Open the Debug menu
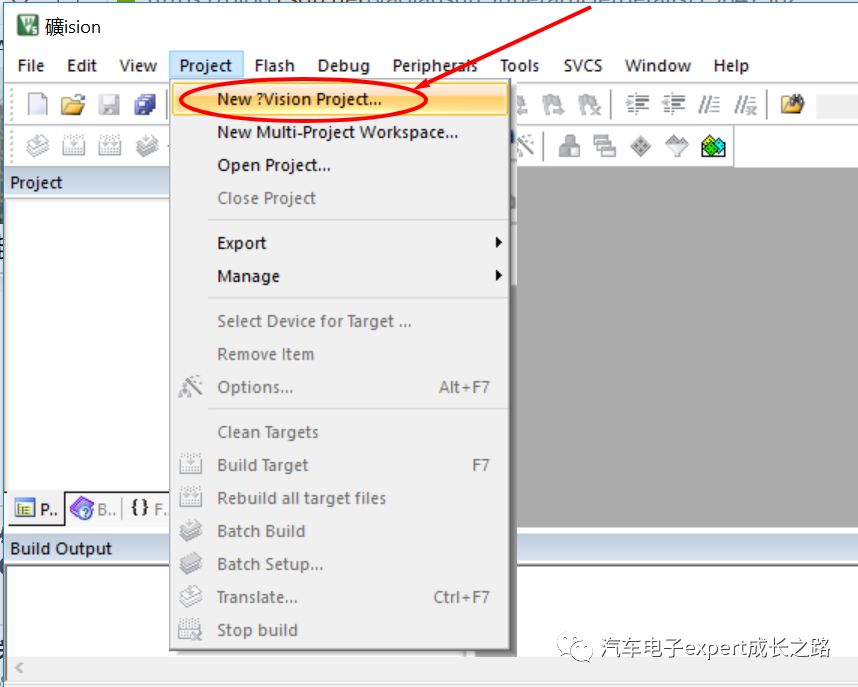 (x=344, y=66)
